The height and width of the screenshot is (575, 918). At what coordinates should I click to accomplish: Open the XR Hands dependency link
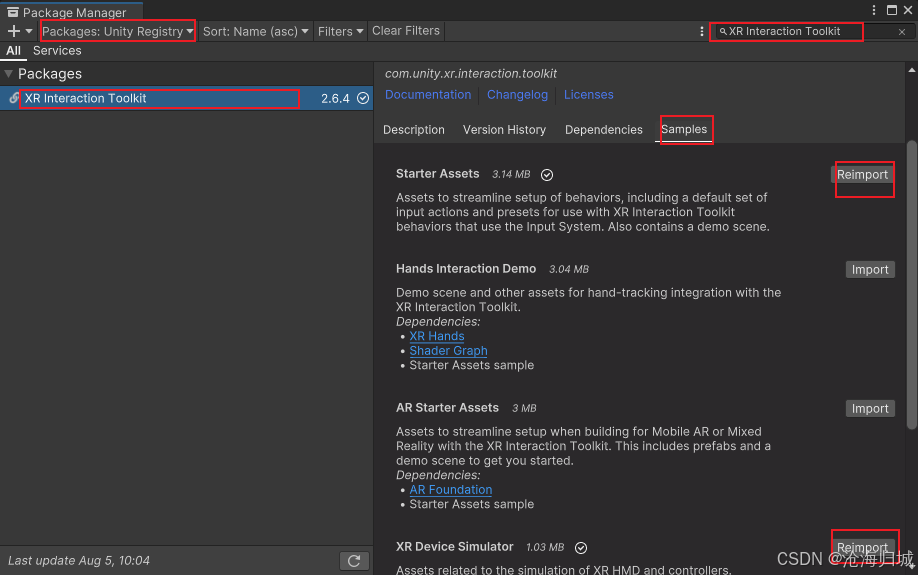(437, 336)
